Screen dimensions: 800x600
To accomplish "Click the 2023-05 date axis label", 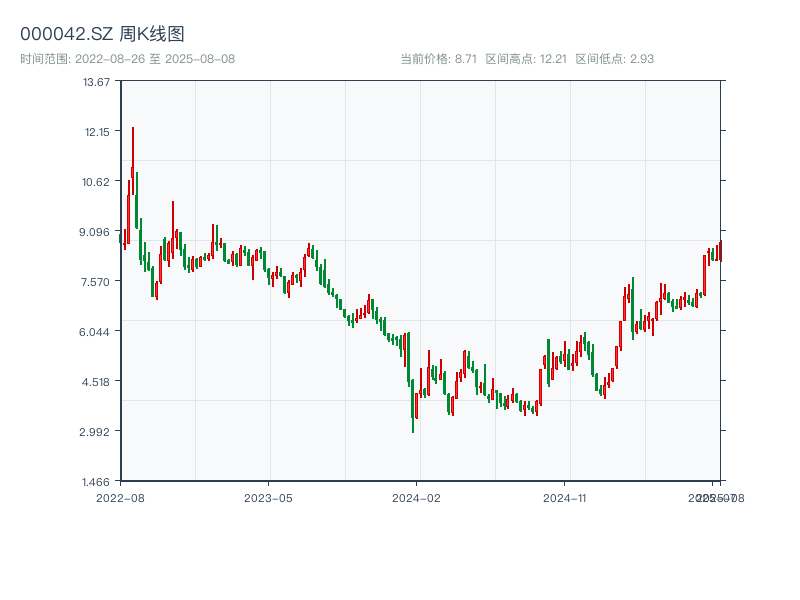I will point(268,497).
